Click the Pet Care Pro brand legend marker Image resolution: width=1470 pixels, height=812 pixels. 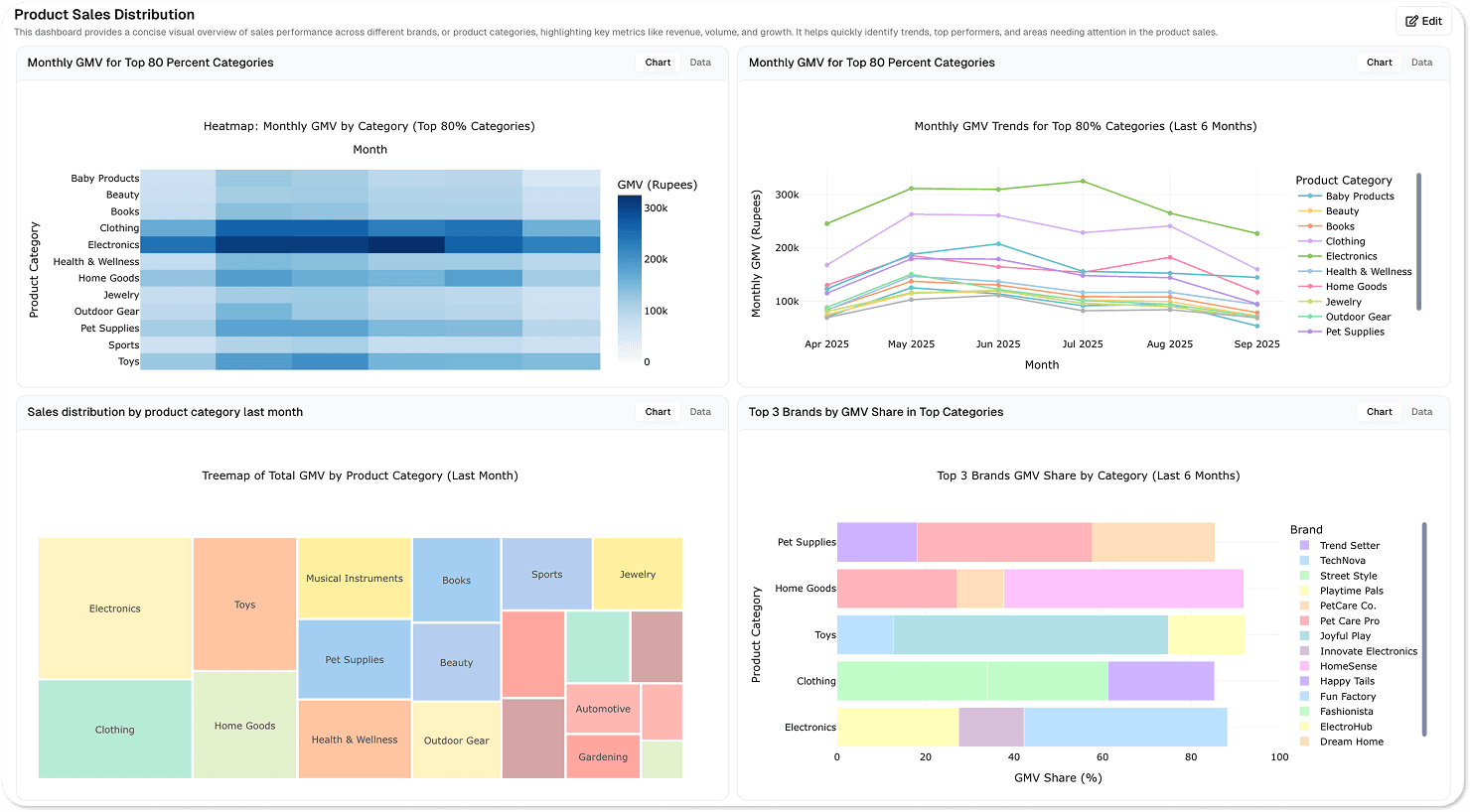(1302, 620)
